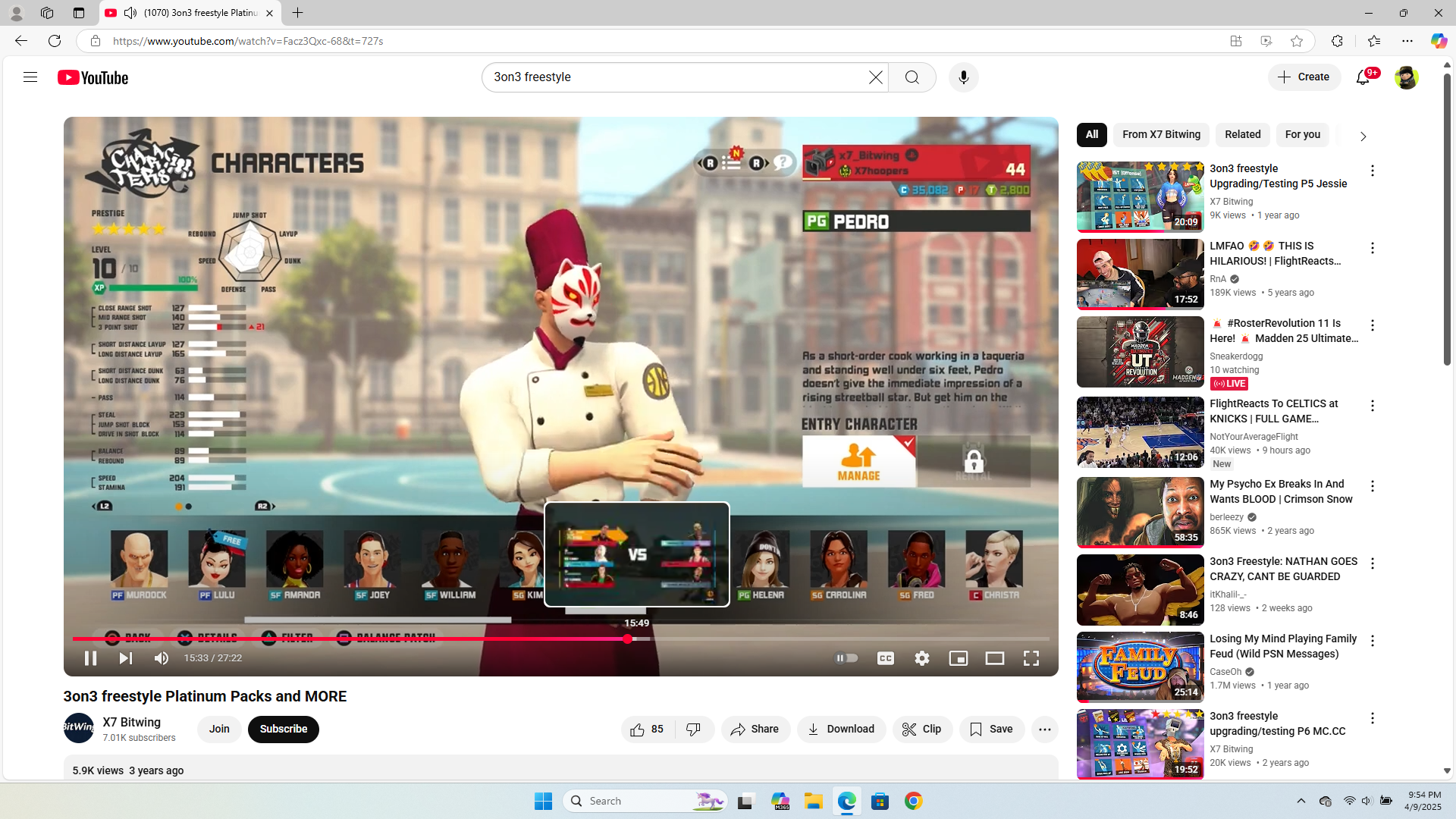Open Microsoft Store from the taskbar
Screen dimensions: 1456x819
tap(880, 801)
